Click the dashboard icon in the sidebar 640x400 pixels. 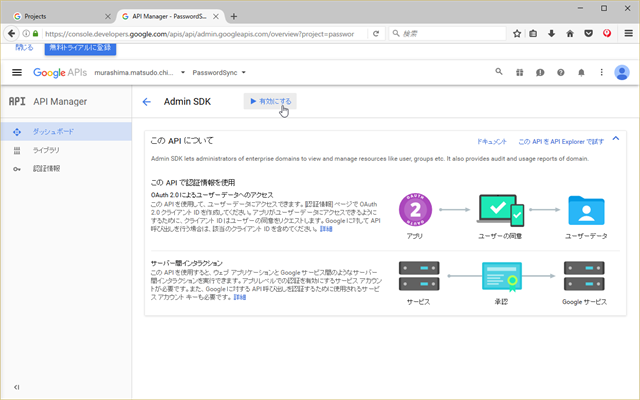(17, 132)
